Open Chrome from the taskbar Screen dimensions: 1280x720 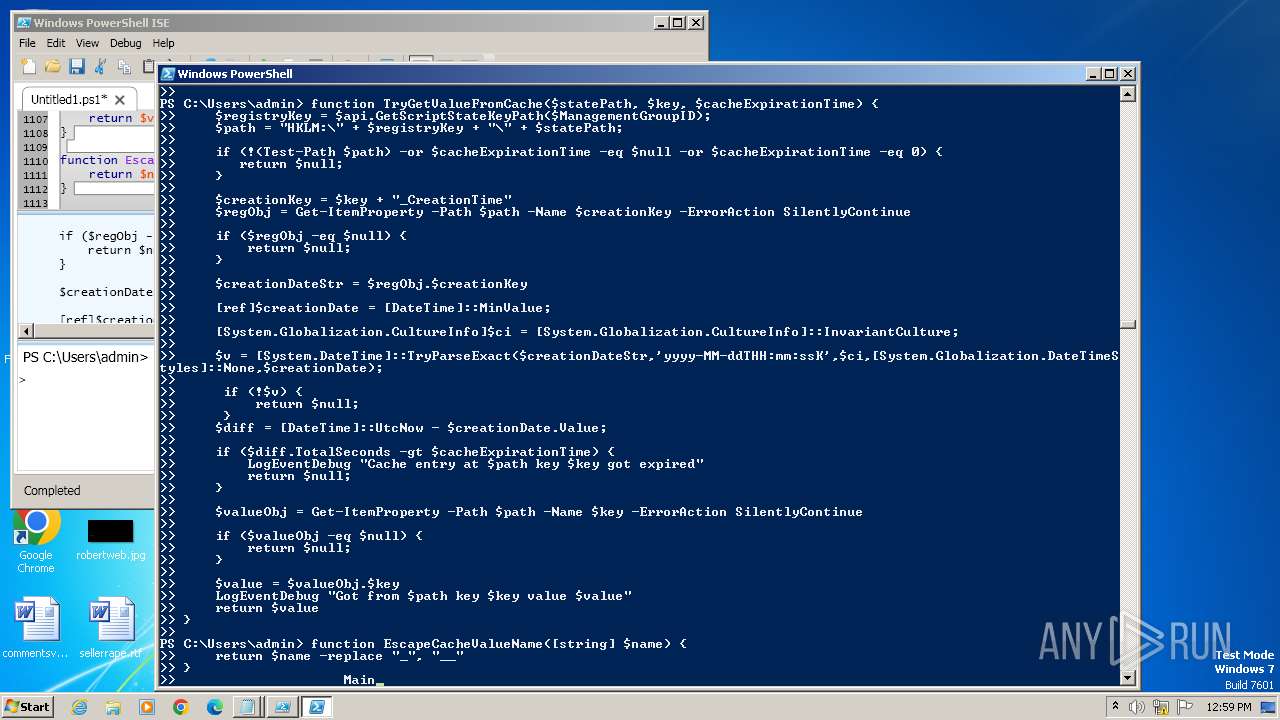(x=180, y=707)
